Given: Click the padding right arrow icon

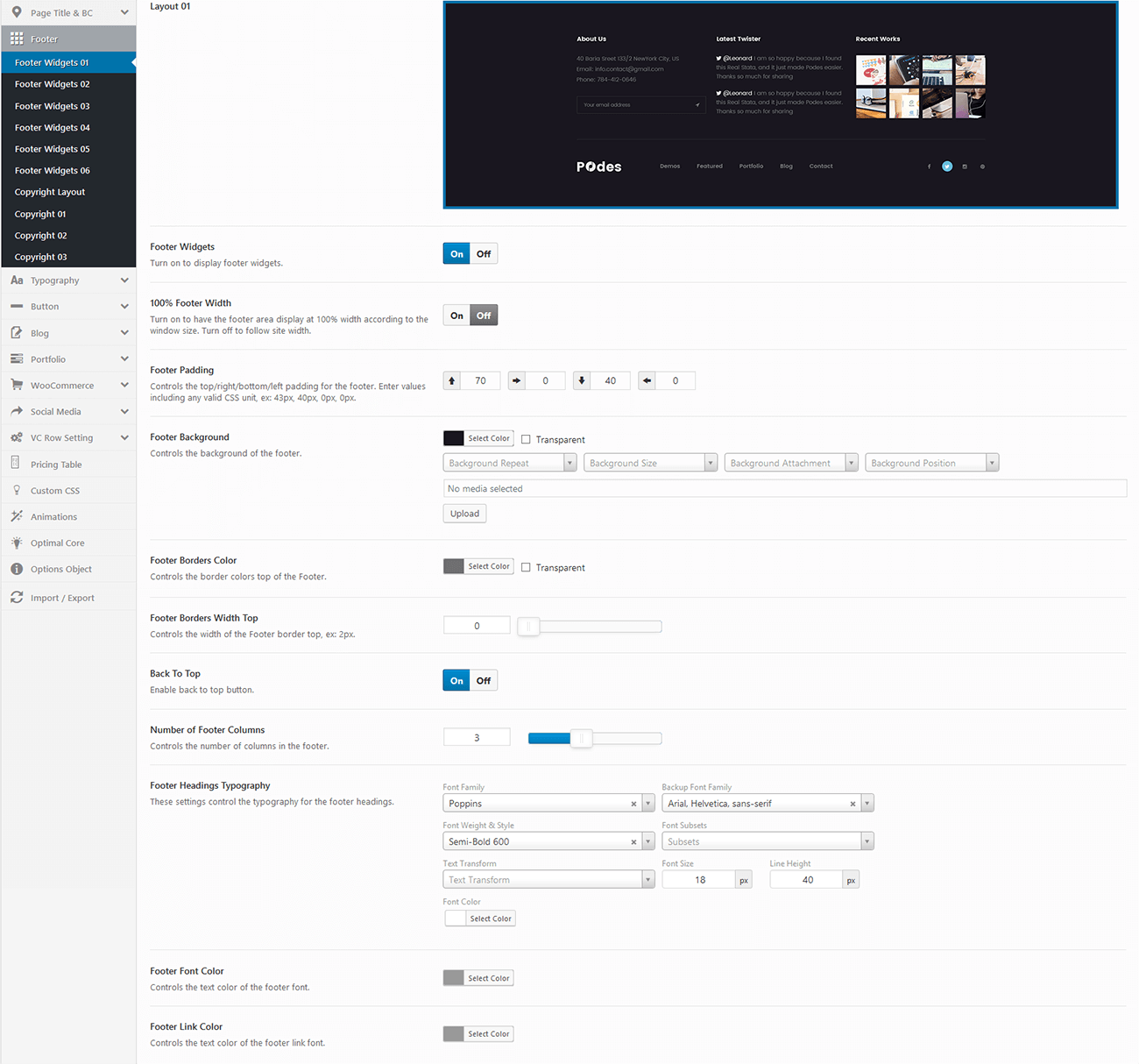Looking at the screenshot, I should (x=517, y=380).
